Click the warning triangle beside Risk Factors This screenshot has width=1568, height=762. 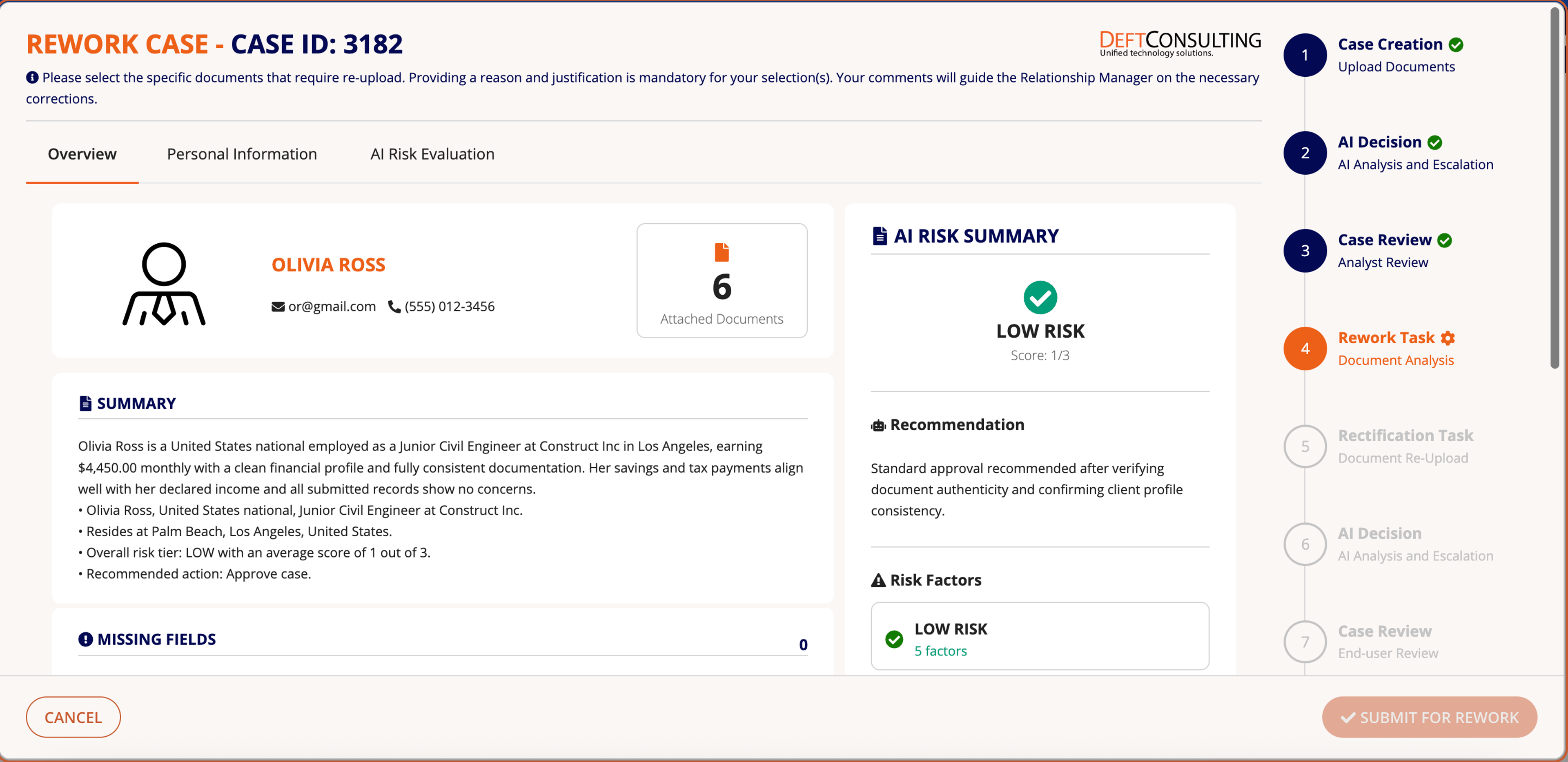coord(878,580)
